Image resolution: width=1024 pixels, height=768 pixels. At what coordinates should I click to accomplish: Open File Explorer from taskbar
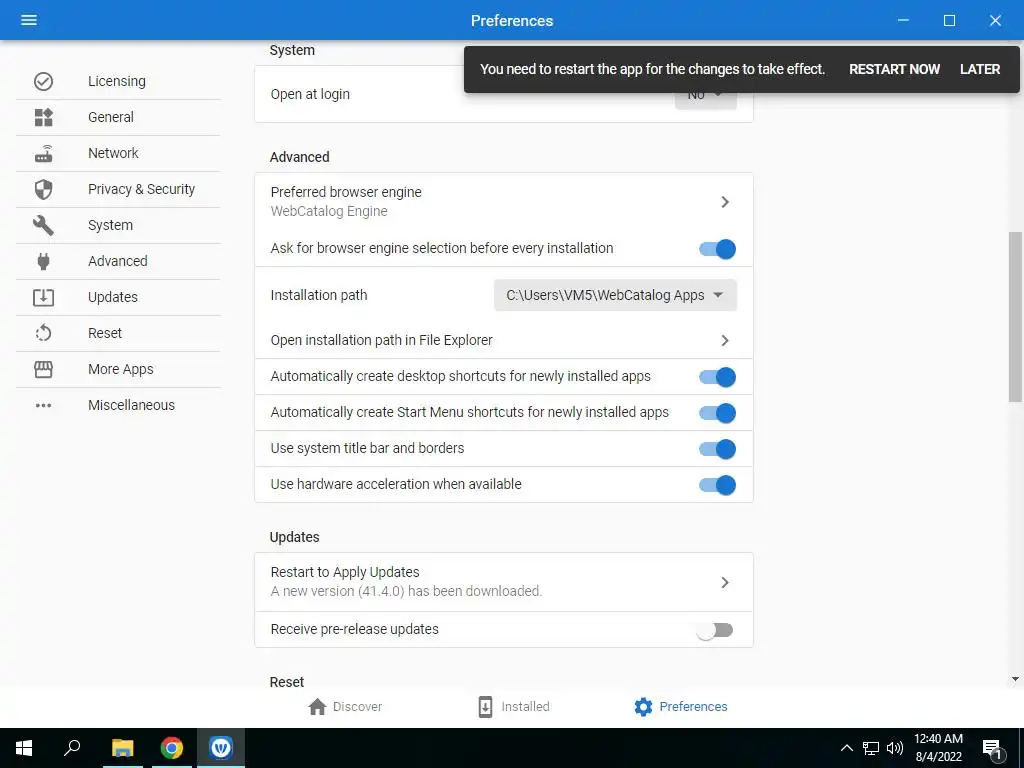tap(122, 748)
